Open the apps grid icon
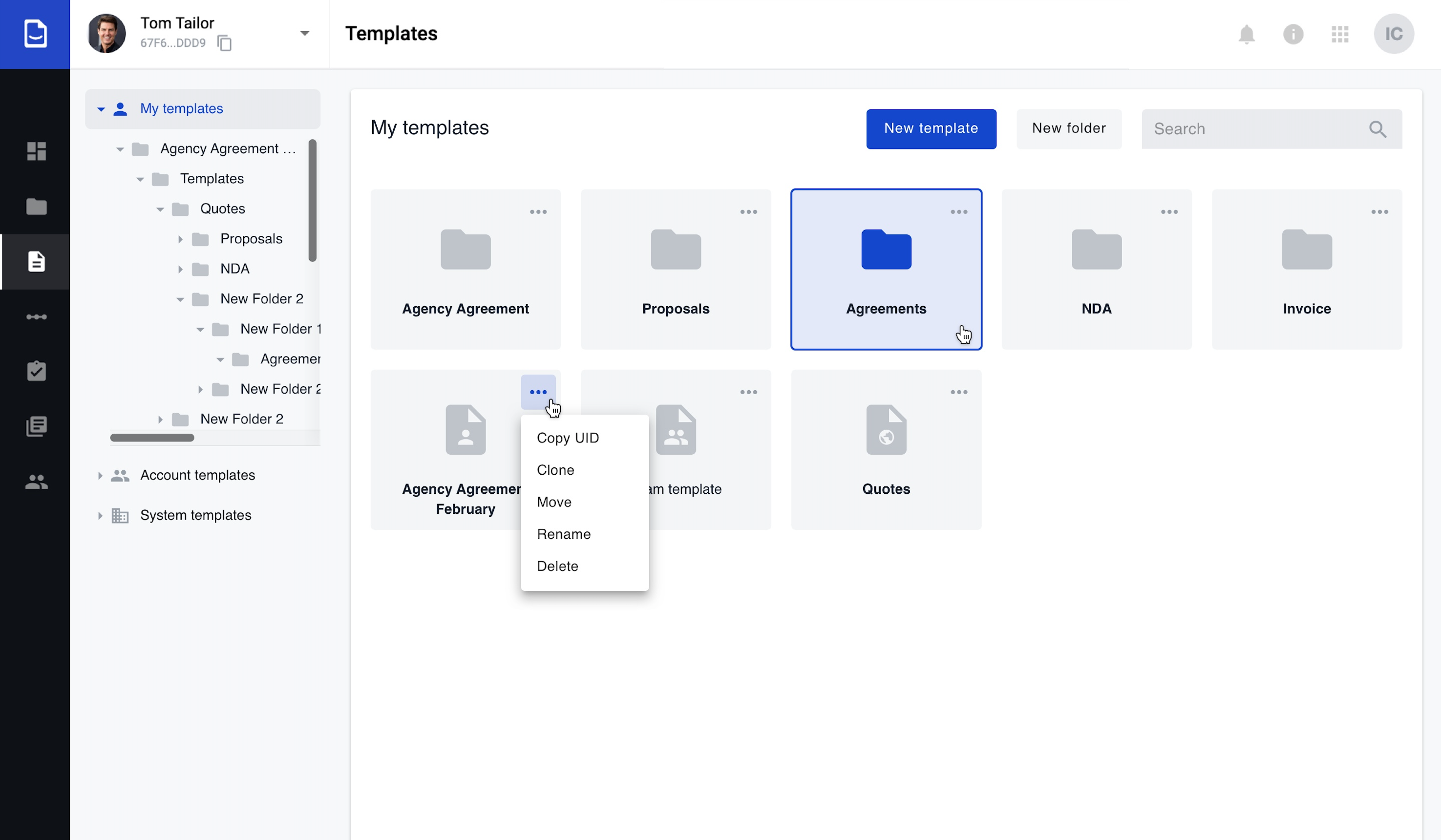 (x=1340, y=34)
